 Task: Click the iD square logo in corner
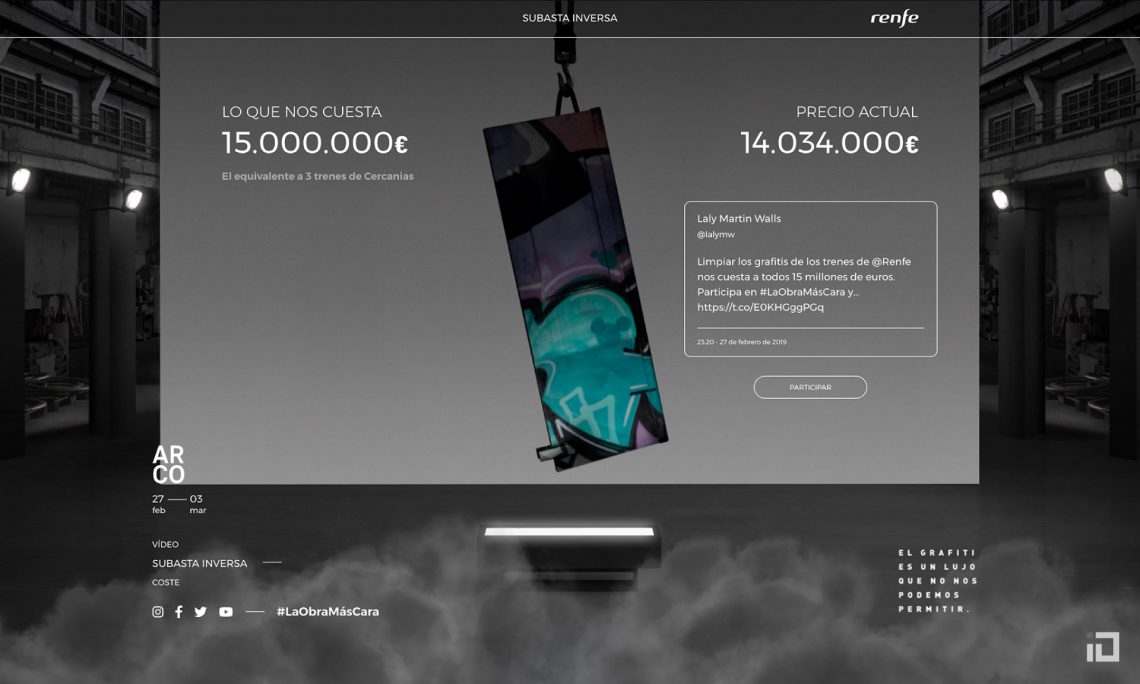[x=1102, y=647]
